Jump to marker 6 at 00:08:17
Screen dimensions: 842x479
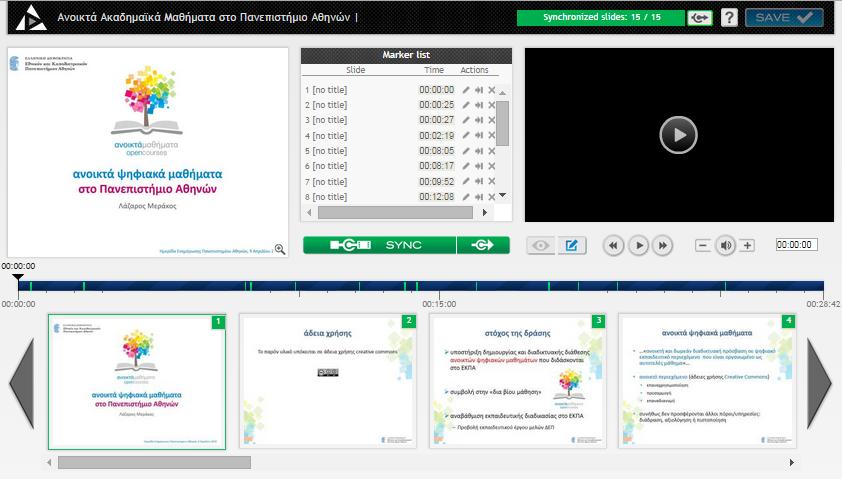click(x=479, y=166)
